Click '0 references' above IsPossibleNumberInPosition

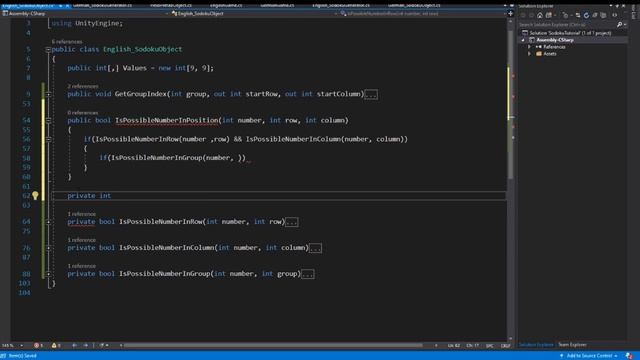click(83, 113)
